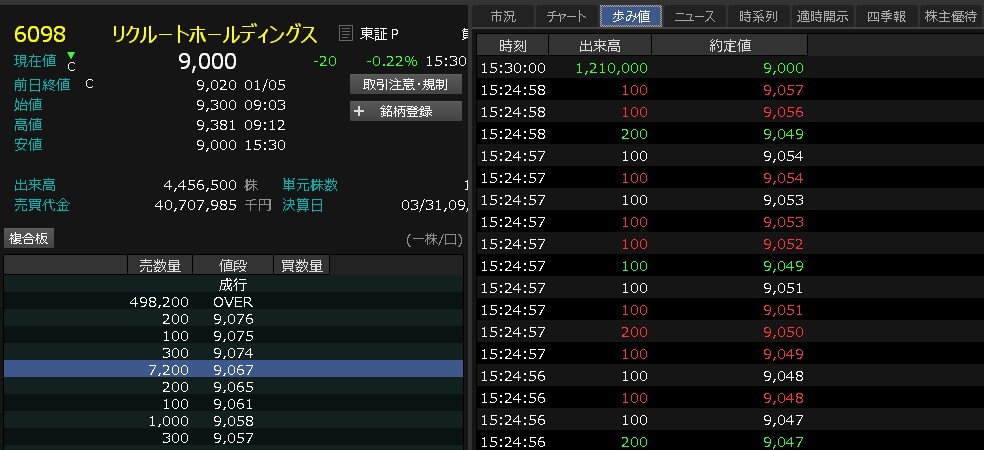The image size is (984, 450).
Task: View the 株主優待 tab
Action: point(950,16)
